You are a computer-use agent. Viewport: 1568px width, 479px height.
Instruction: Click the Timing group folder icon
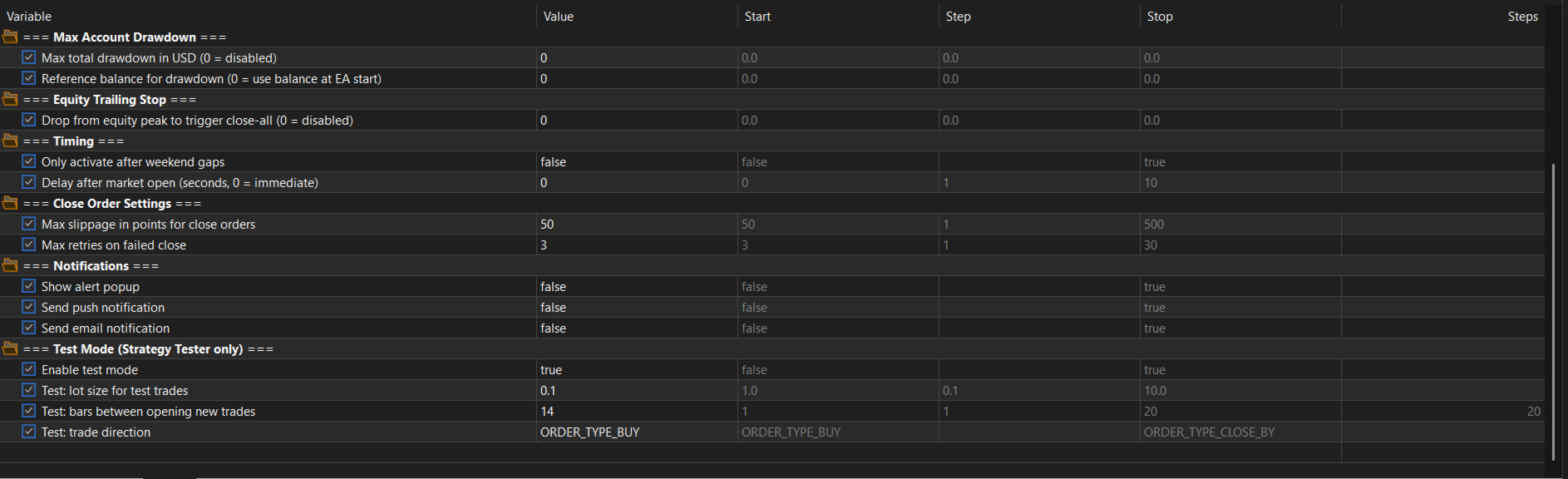click(x=10, y=141)
